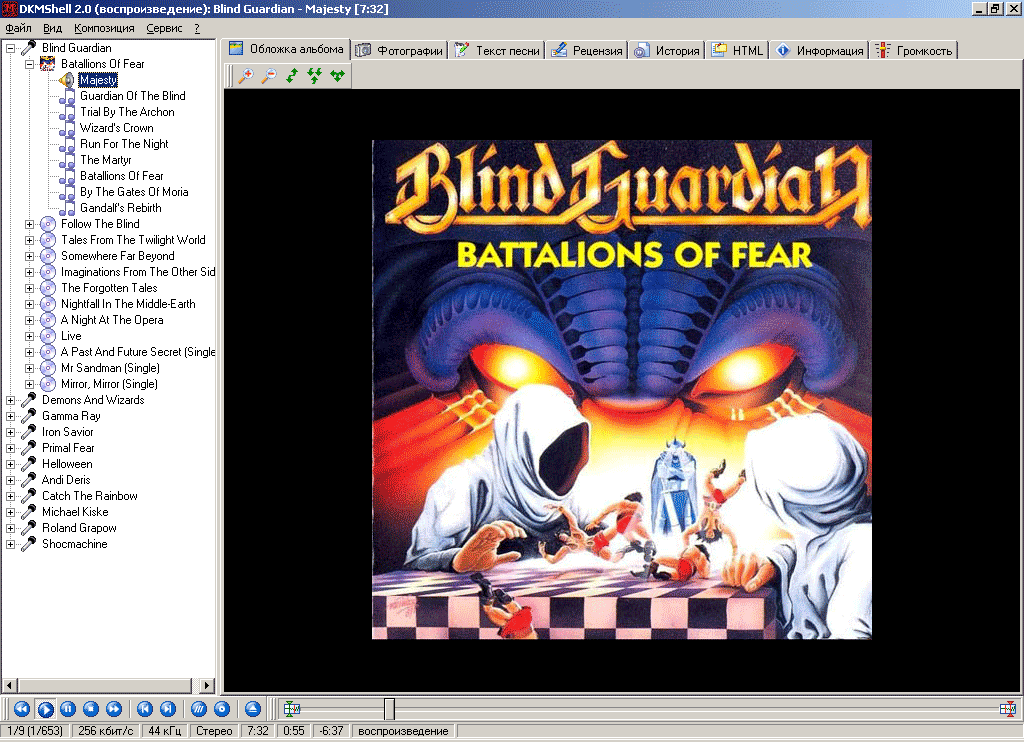Click the 256 кбит/с bitrate status
Viewport: 1024px width, 742px height.
pyautogui.click(x=106, y=731)
